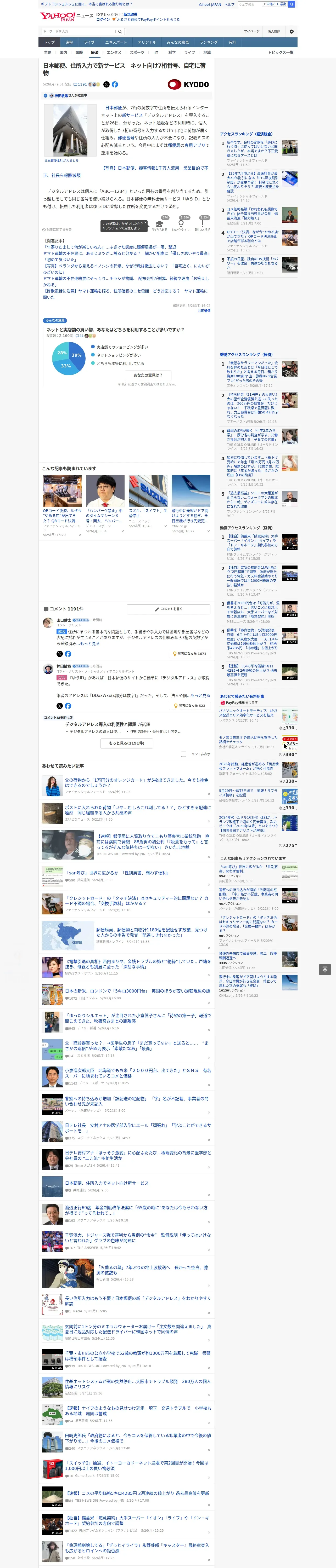React with 新しい視点 exclamation icon

click(203, 224)
